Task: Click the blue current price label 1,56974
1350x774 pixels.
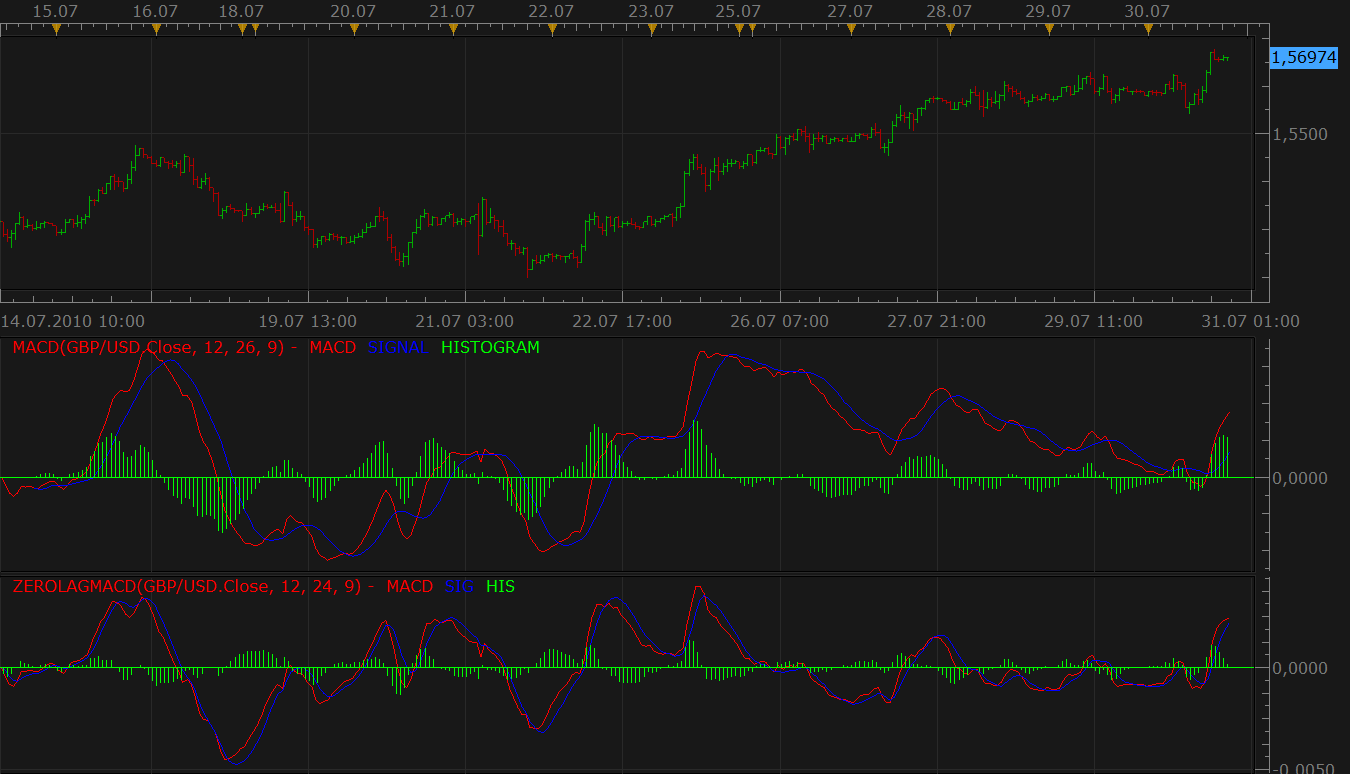Action: point(1303,57)
